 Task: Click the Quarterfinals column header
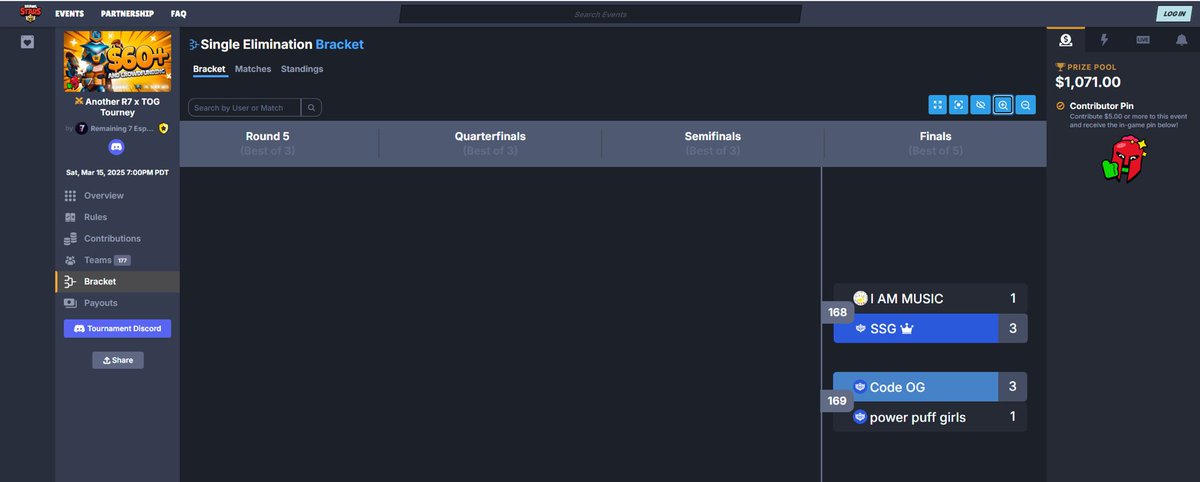click(490, 143)
